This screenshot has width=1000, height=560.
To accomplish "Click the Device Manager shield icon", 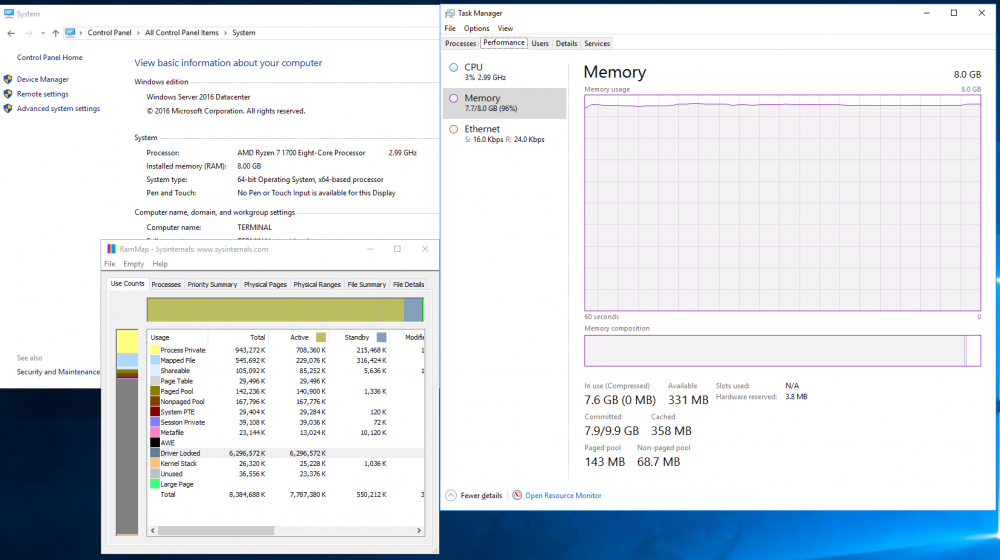I will click(8, 79).
